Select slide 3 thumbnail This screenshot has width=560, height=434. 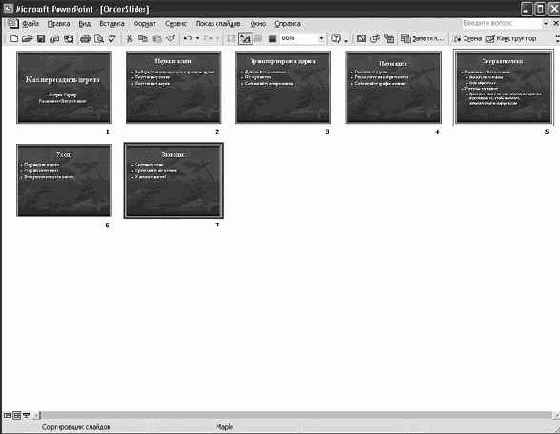(283, 88)
